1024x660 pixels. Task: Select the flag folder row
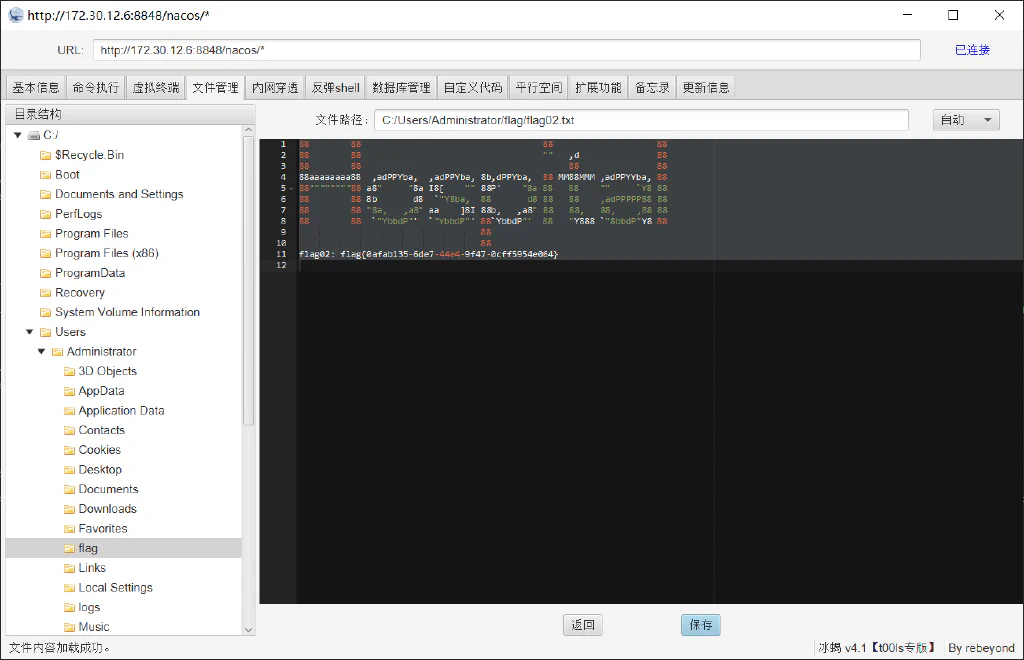(x=123, y=548)
